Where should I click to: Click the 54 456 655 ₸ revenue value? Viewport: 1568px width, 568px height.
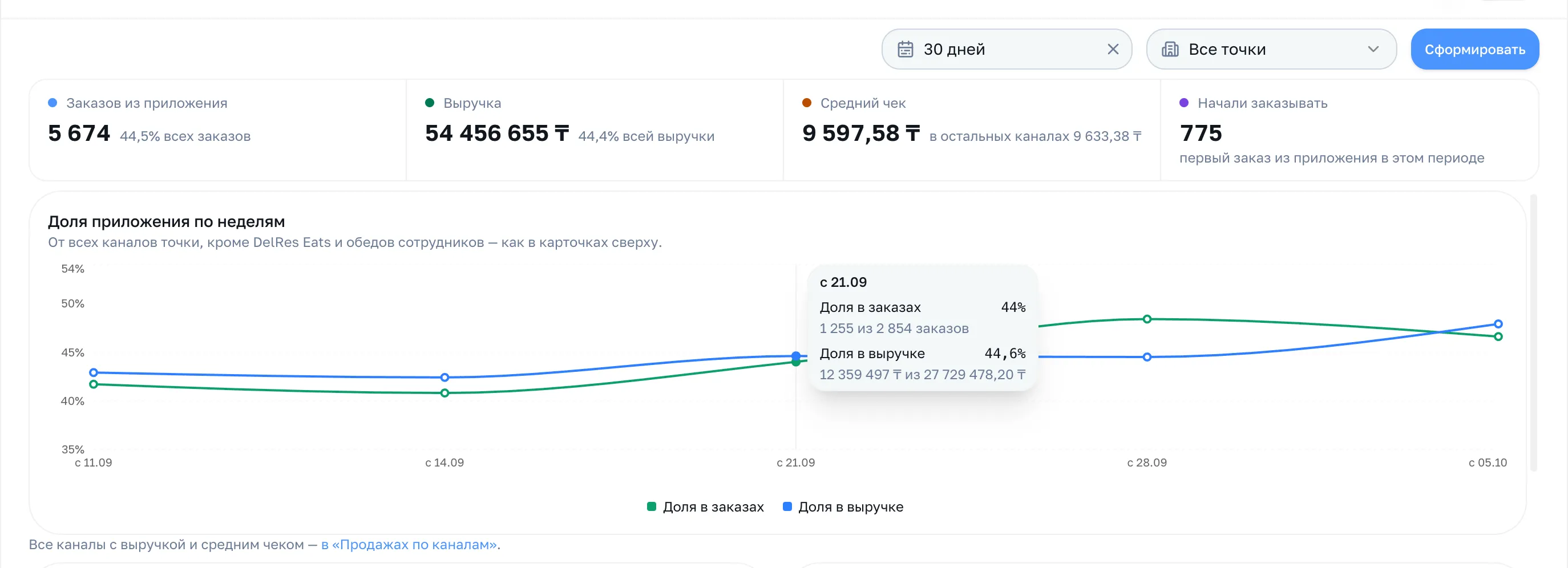coord(496,133)
